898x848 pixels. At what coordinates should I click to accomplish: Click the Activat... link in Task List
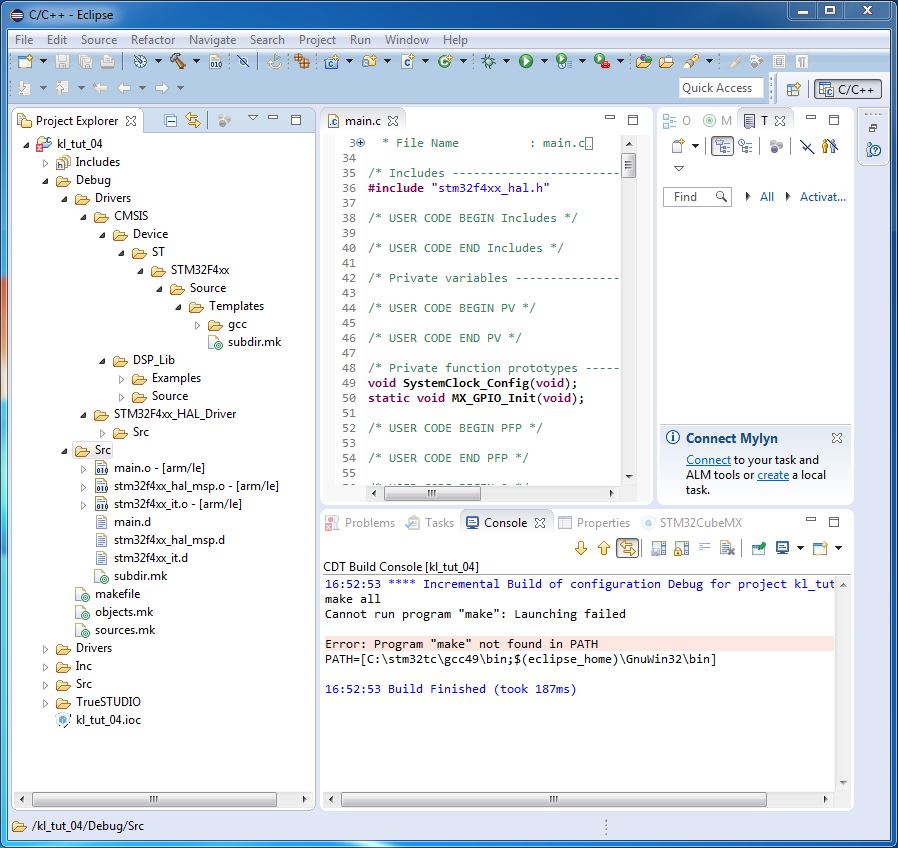click(x=822, y=196)
